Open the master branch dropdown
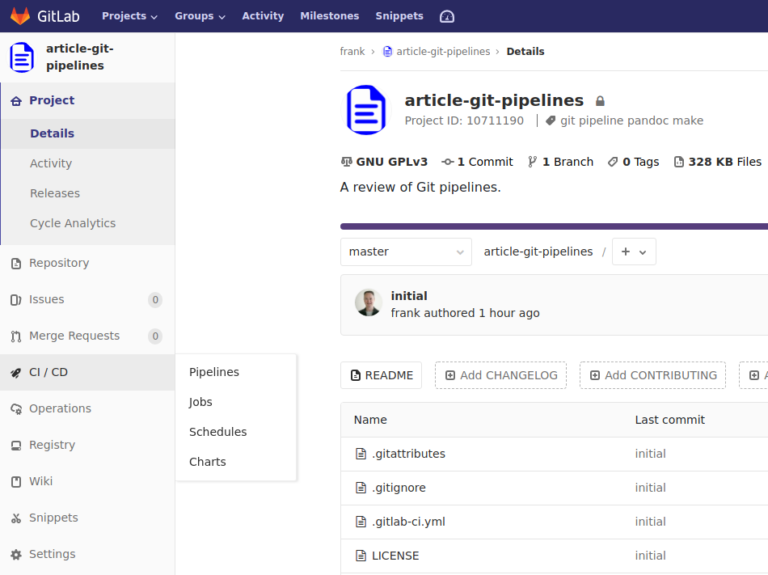Viewport: 768px width, 575px height. point(406,252)
